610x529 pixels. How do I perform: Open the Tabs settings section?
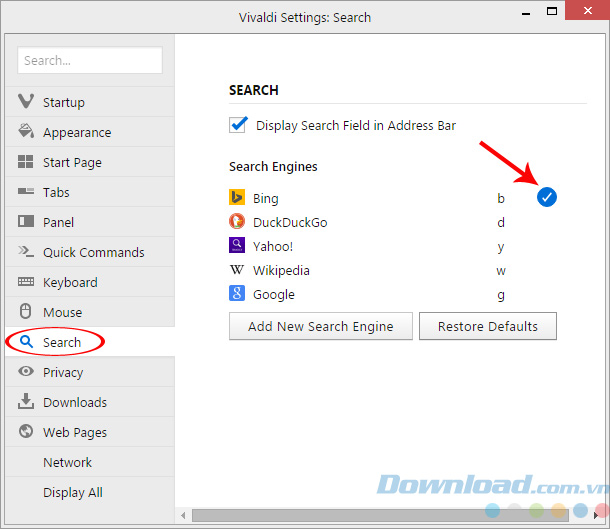[x=56, y=192]
